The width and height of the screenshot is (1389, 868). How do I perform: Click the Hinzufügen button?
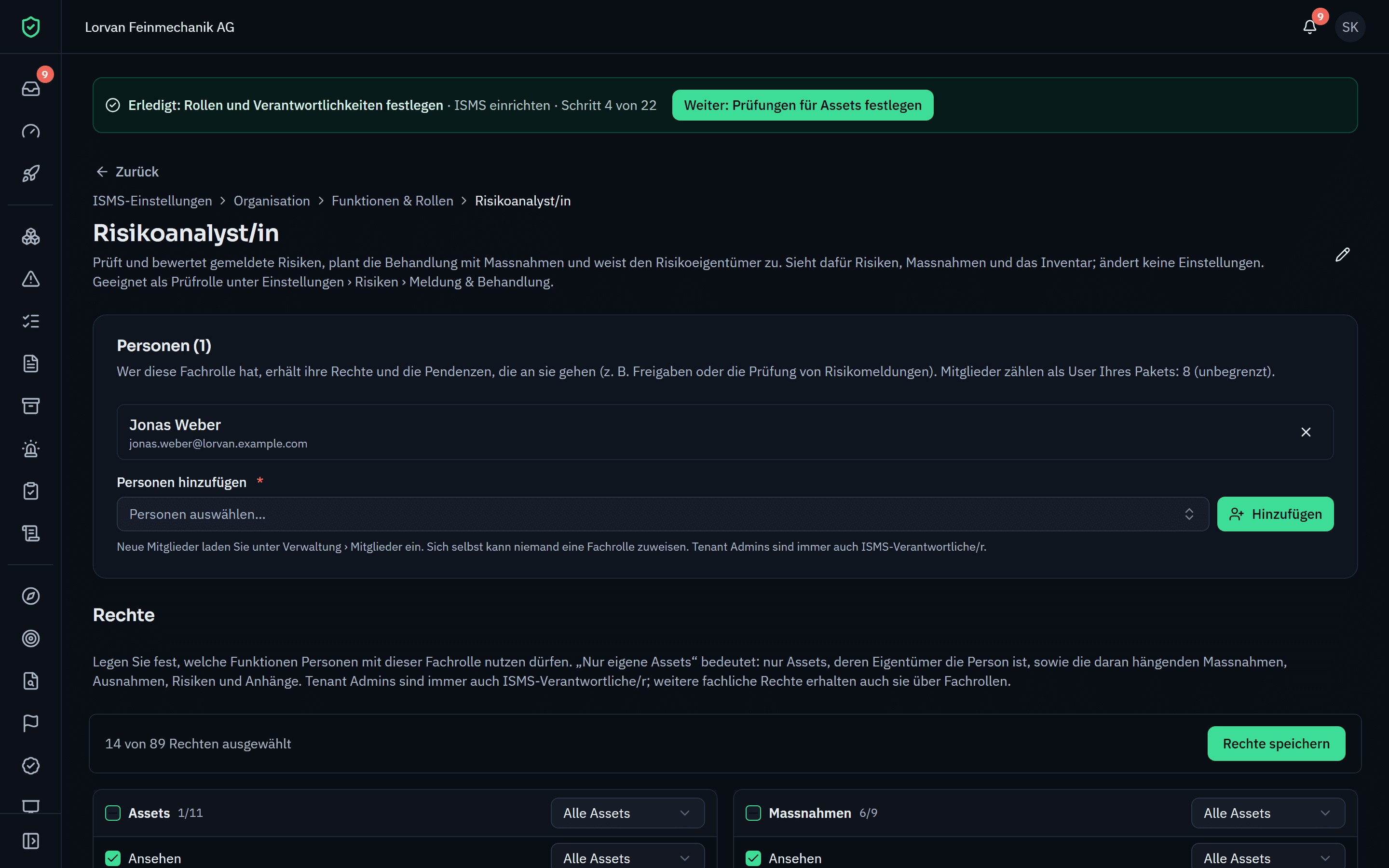(1275, 515)
